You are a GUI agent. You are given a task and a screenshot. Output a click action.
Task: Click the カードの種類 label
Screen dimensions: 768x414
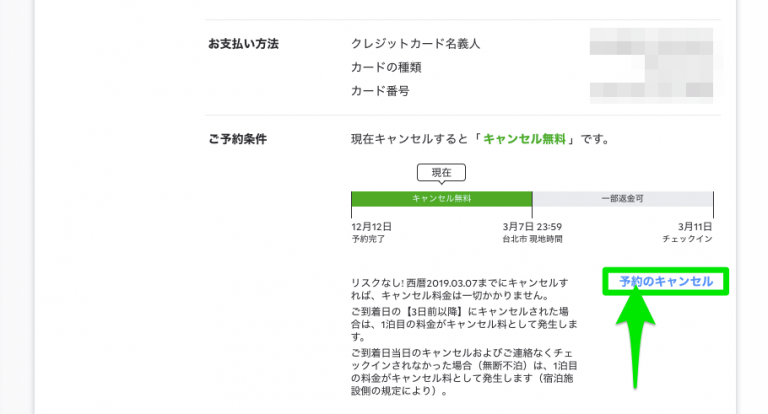[x=388, y=68]
